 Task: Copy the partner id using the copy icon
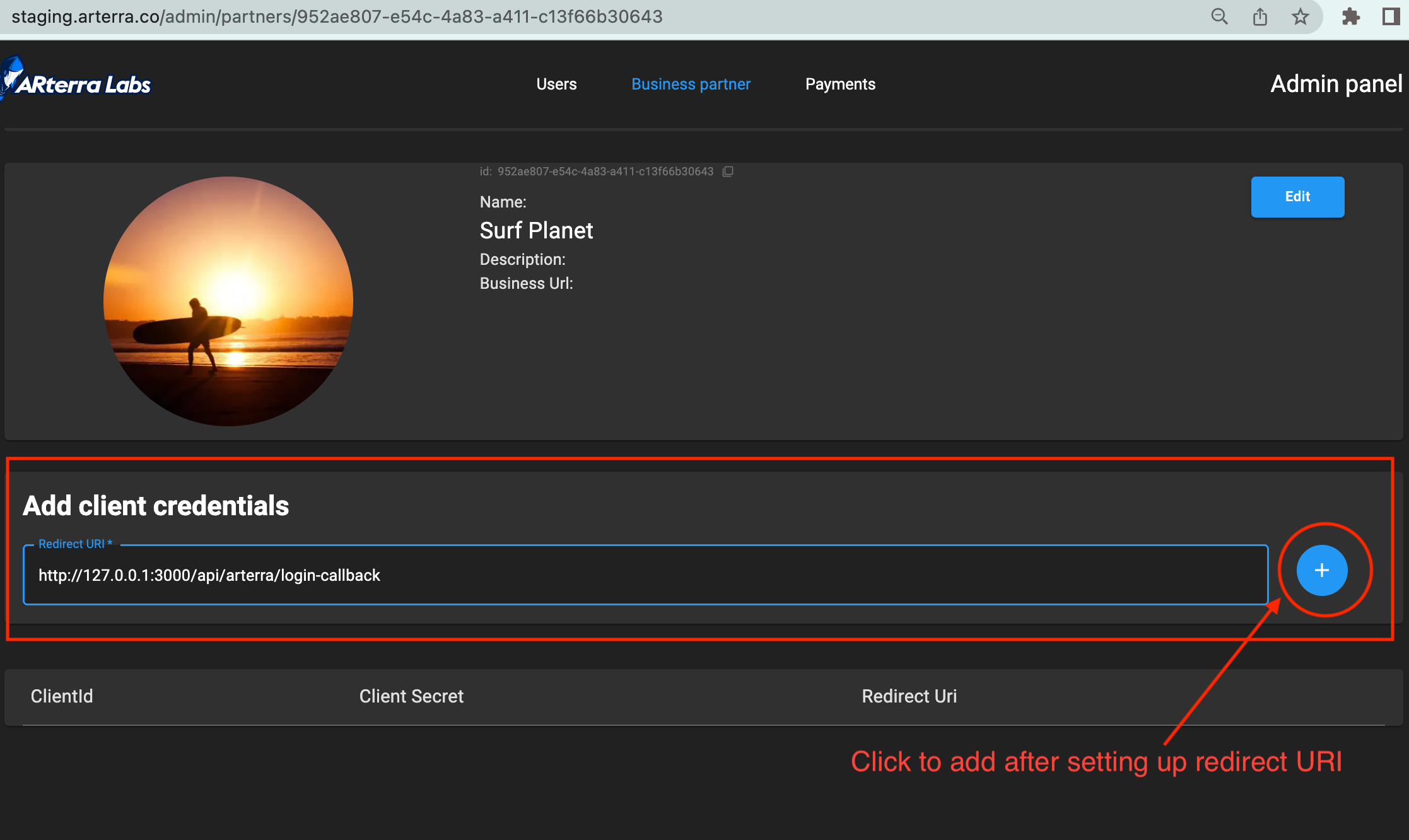click(728, 172)
